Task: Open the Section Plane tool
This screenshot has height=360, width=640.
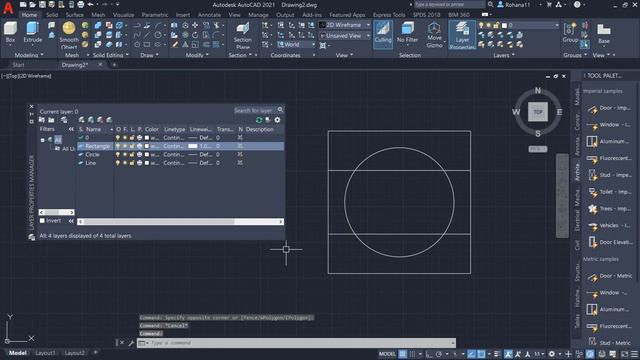Action: [x=242, y=35]
